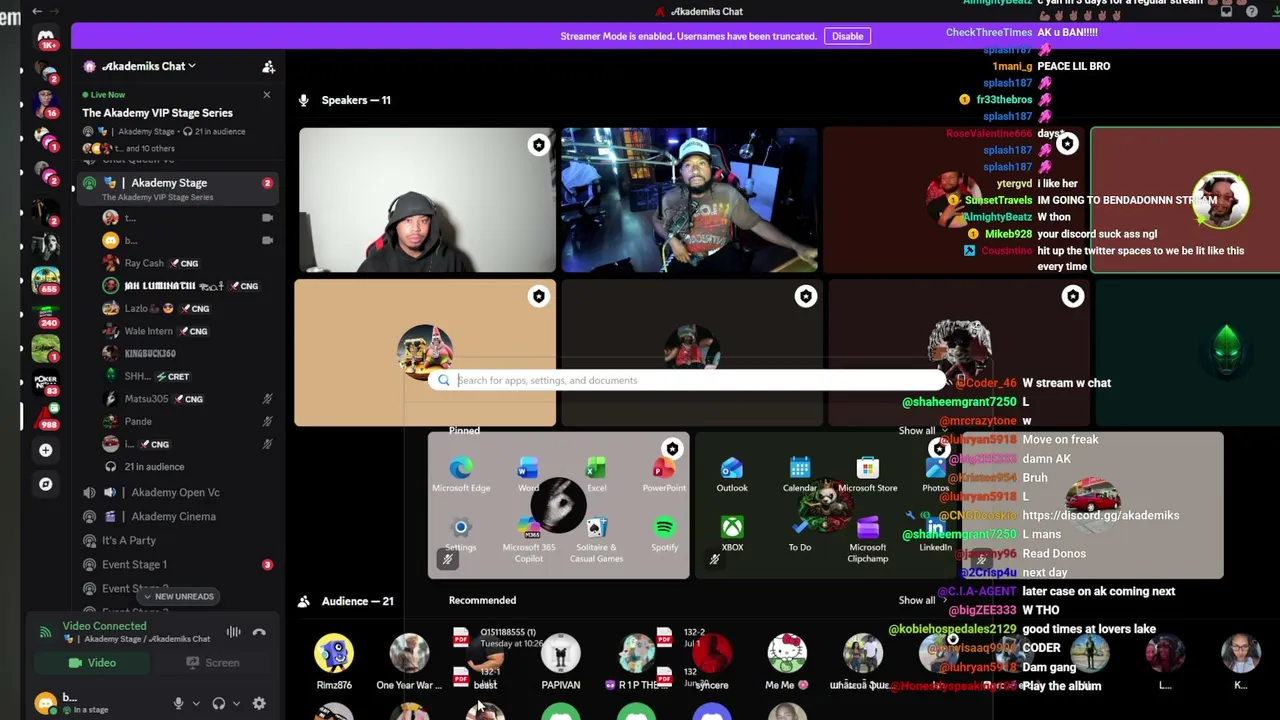Select speaker Wale Intern in list
Image resolution: width=1280 pixels, height=720 pixels.
[148, 331]
